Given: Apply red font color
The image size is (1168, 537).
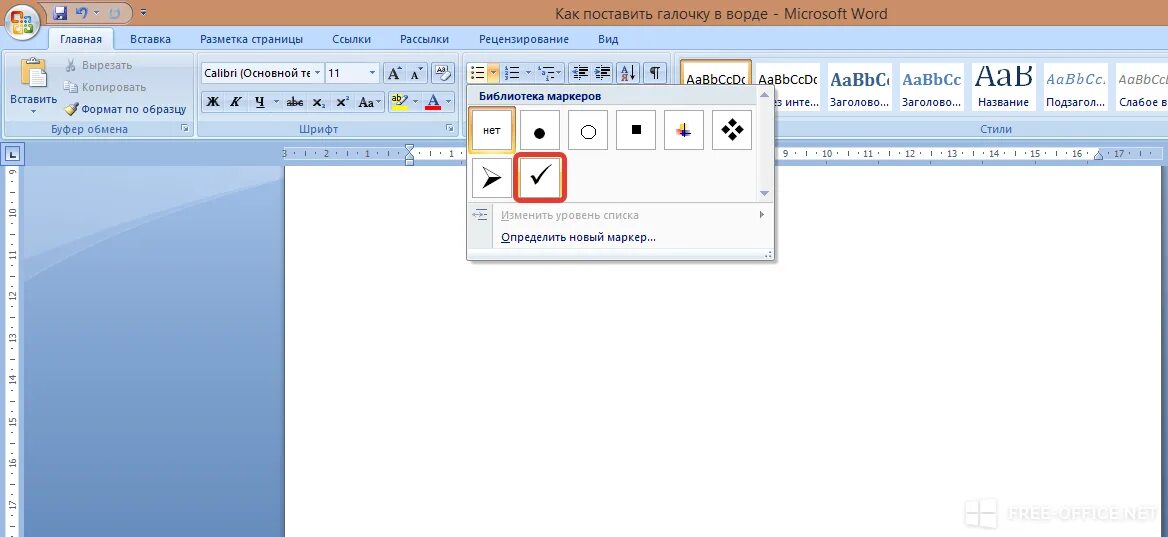Looking at the screenshot, I should tap(432, 102).
